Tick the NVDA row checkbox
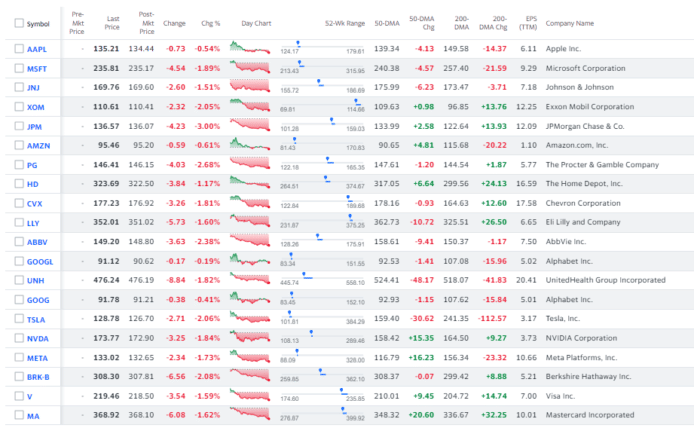The width and height of the screenshot is (694, 428). point(19,338)
